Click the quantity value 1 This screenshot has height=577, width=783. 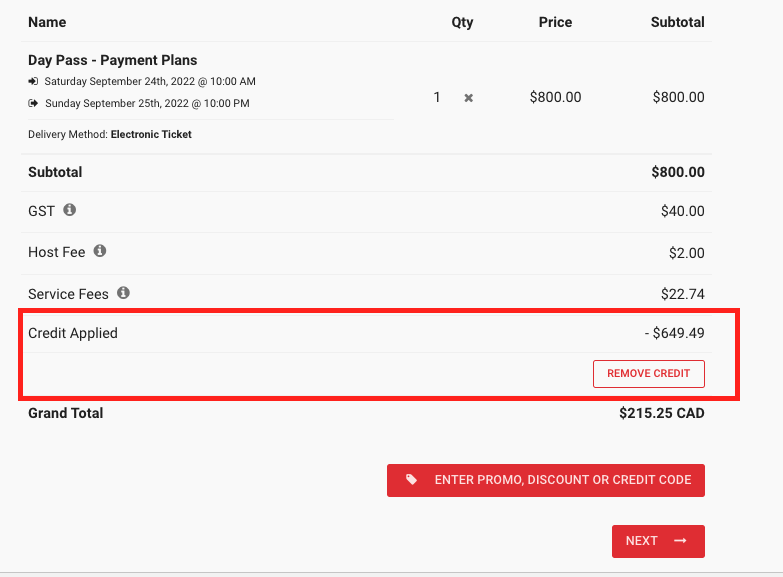pyautogui.click(x=437, y=97)
